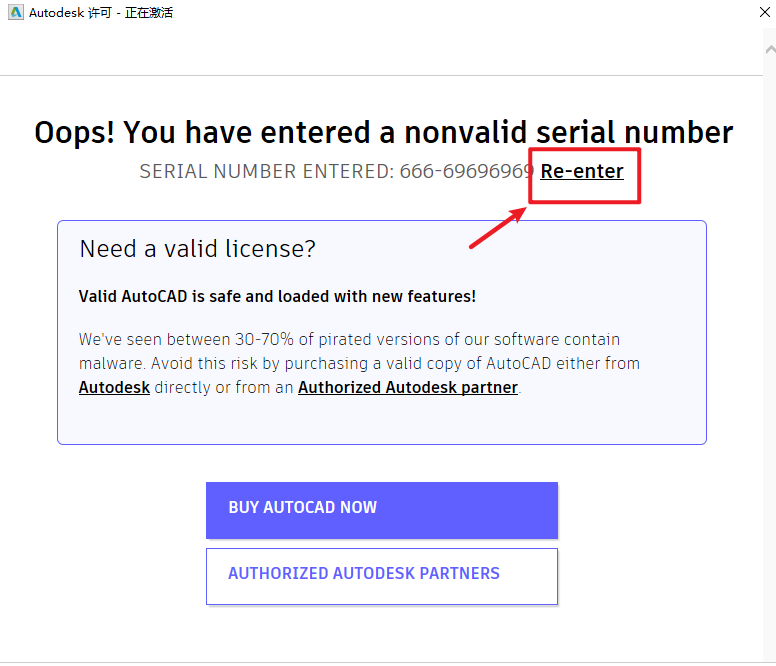The image size is (776, 666).
Task: Follow the Authorized Autodesk partner text link
Action: [408, 387]
